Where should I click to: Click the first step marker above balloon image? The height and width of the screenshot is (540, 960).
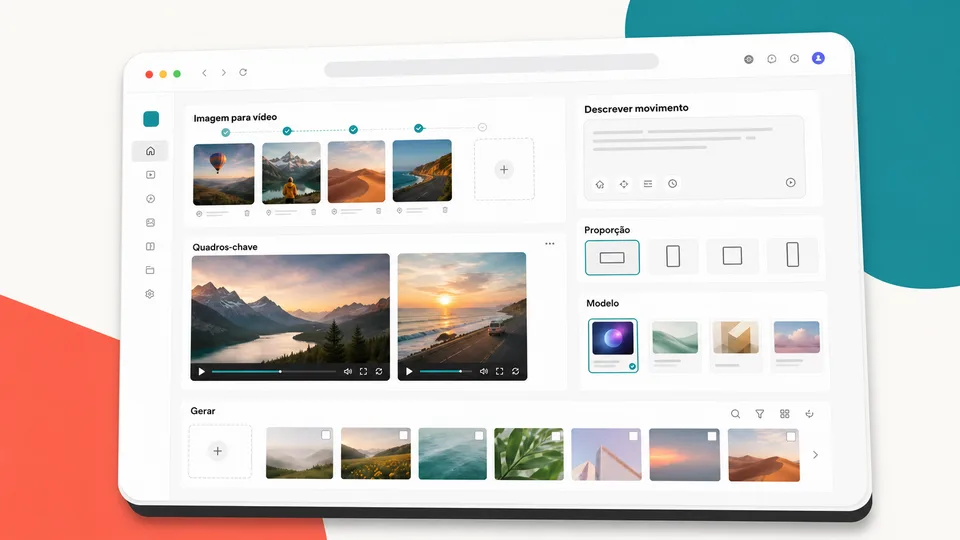click(226, 132)
